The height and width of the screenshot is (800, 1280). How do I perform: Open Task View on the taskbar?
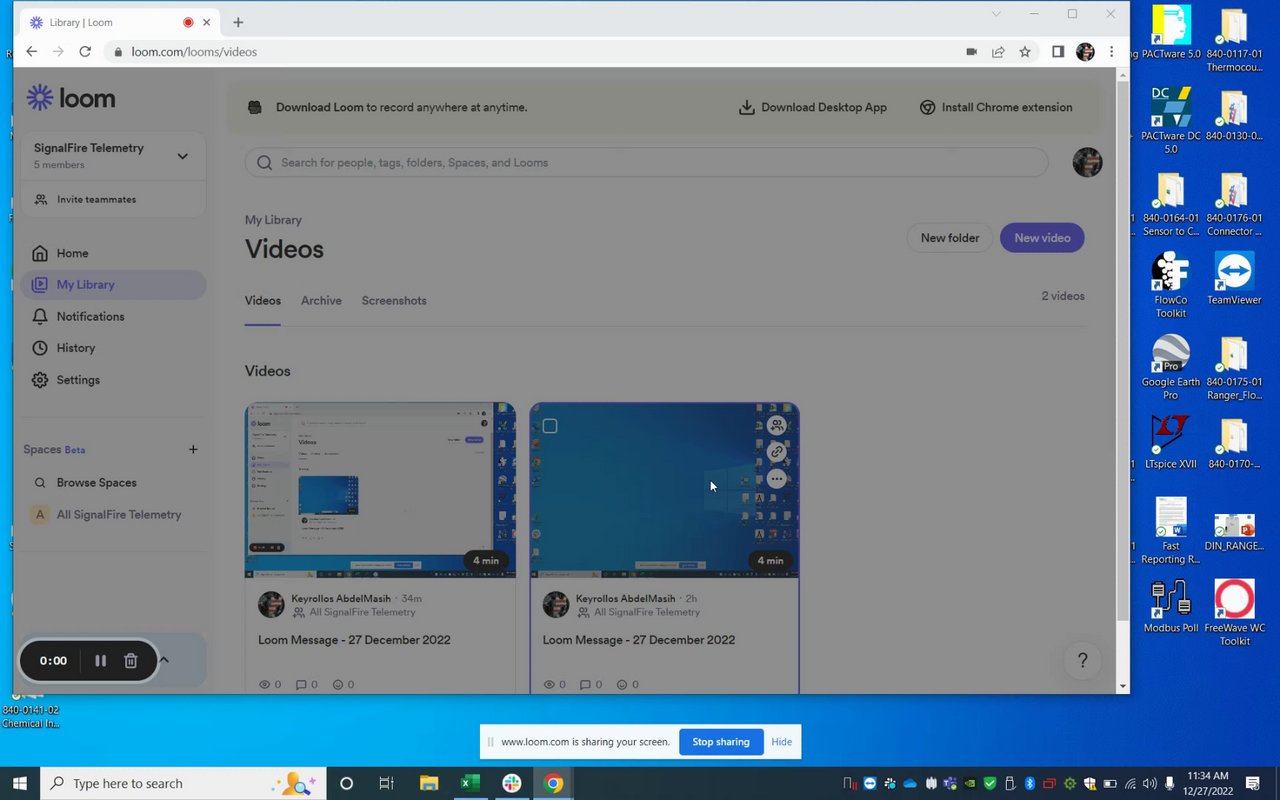[387, 783]
